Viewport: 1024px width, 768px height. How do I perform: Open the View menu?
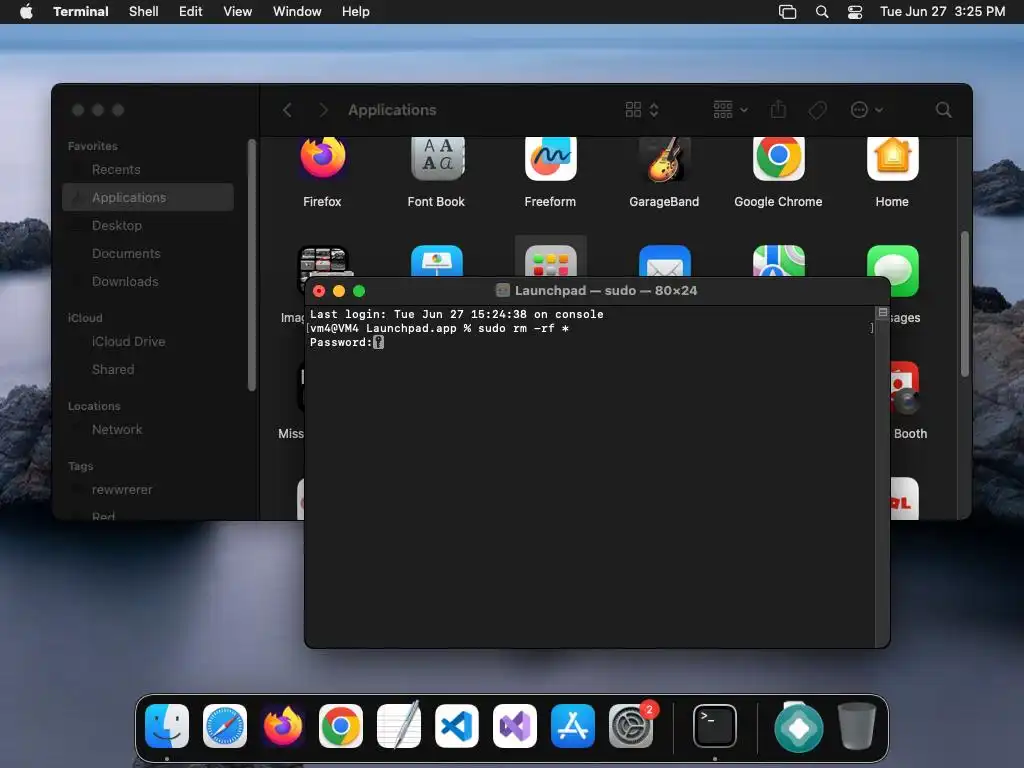(238, 11)
